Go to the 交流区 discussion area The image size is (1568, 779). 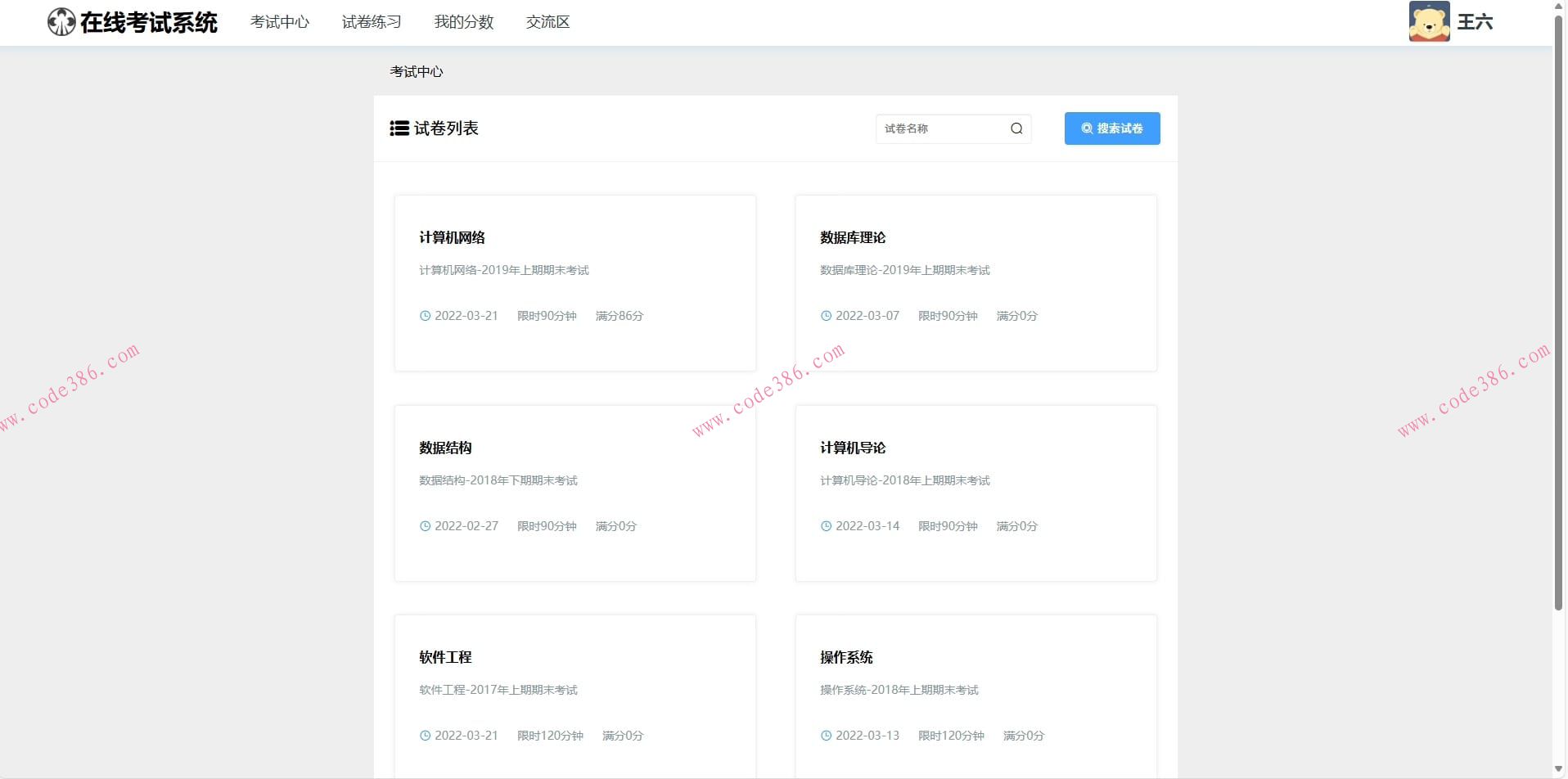547,22
